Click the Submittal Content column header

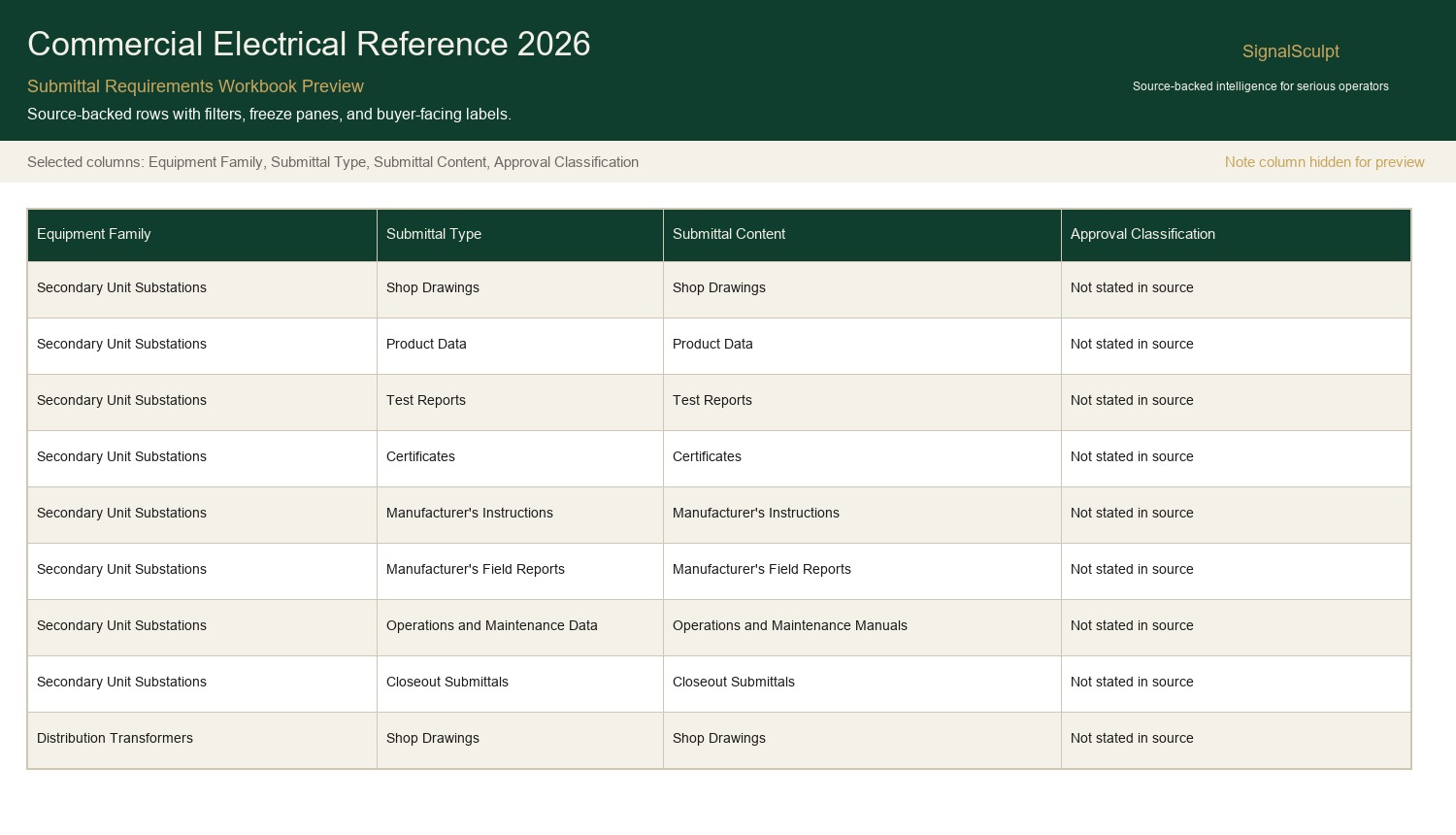862,235
